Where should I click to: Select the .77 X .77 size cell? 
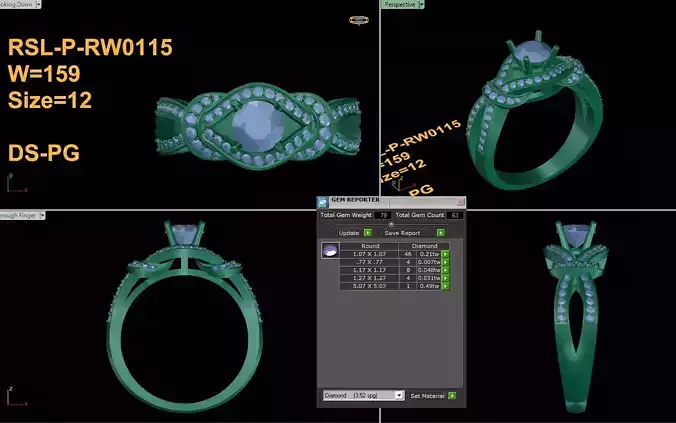pyautogui.click(x=369, y=262)
